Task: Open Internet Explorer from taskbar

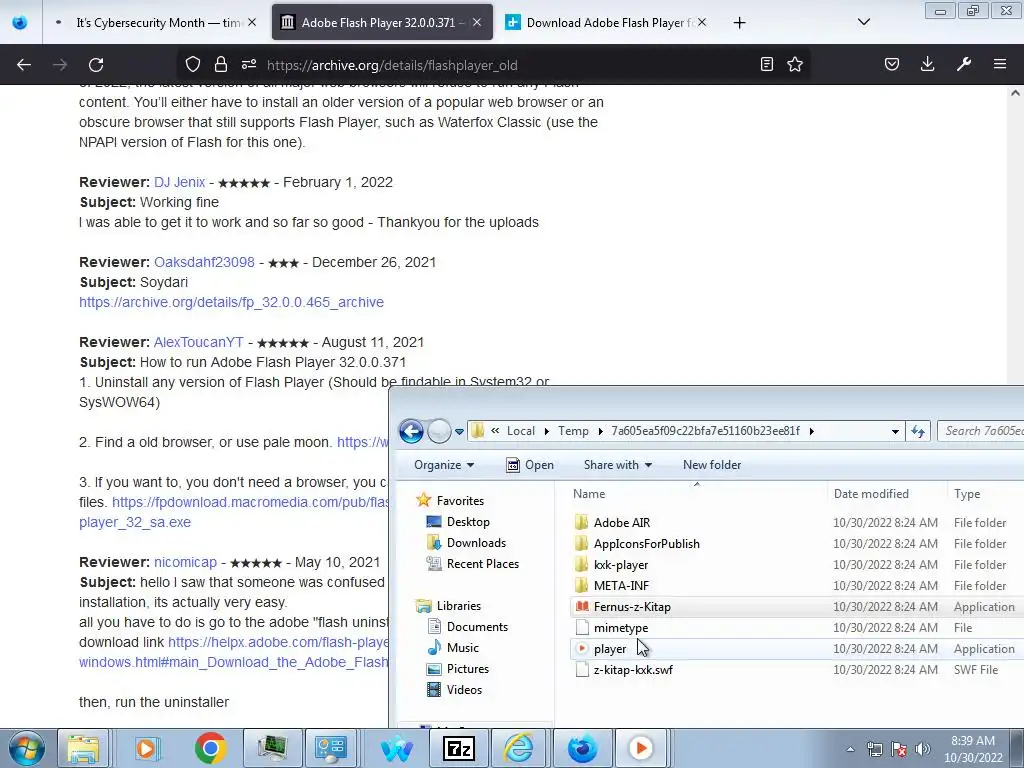Action: click(x=518, y=748)
